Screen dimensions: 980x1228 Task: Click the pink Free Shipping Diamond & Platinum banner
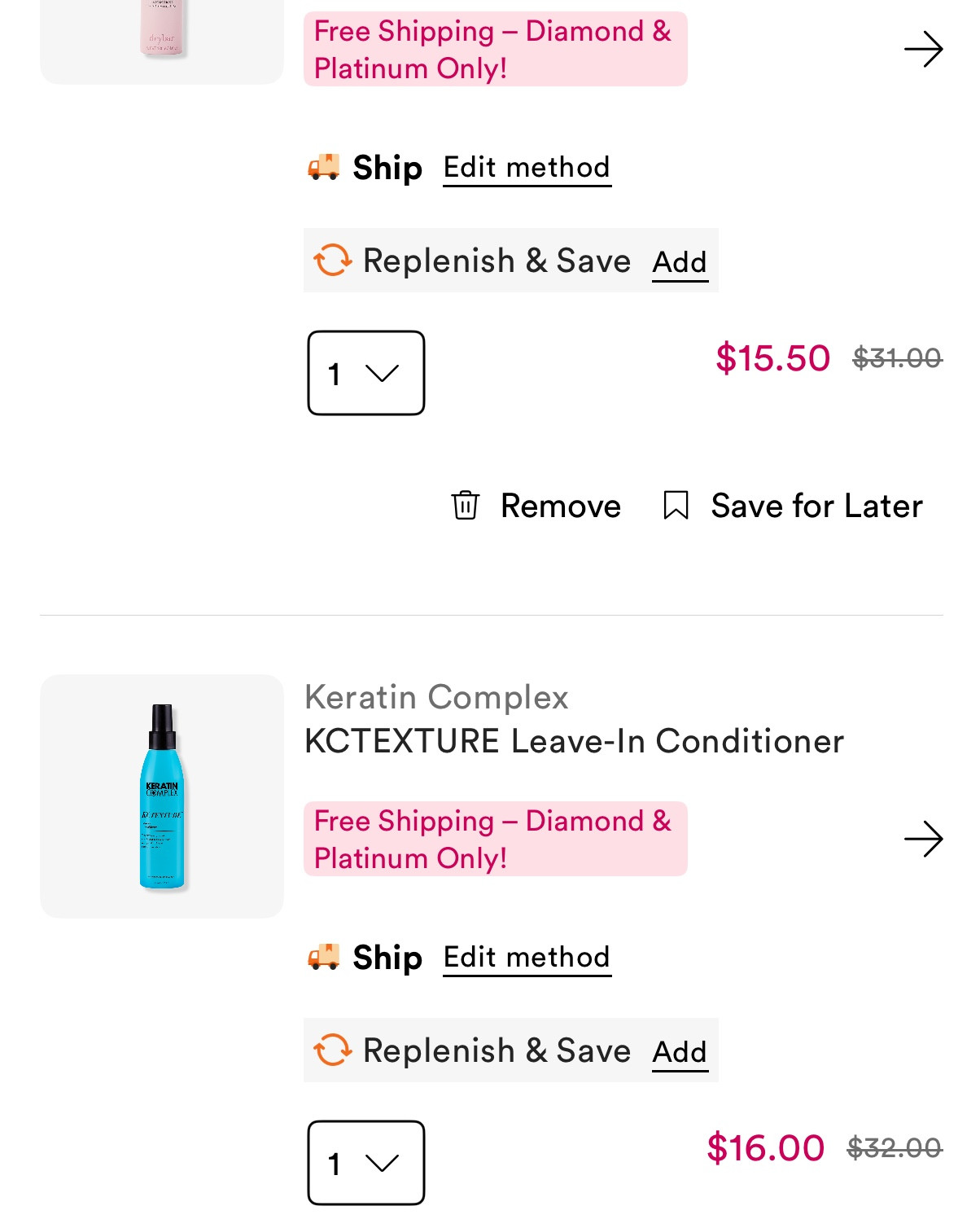click(x=495, y=839)
